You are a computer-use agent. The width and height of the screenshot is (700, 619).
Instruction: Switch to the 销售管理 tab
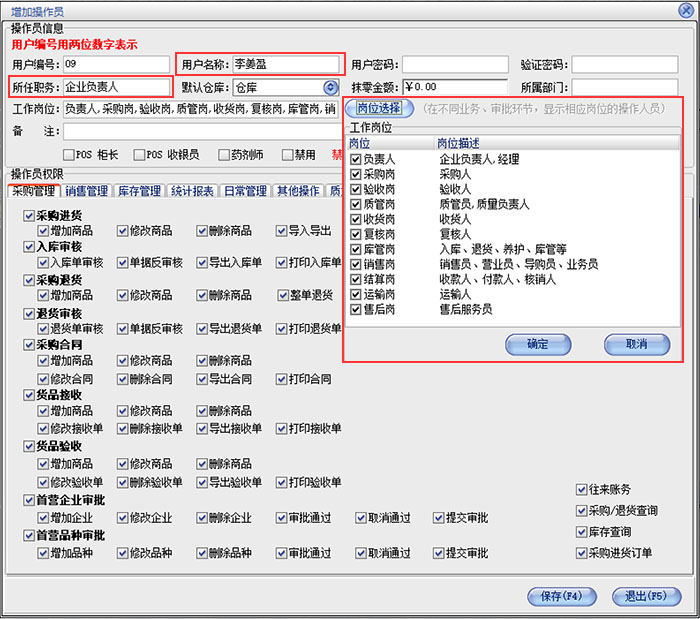[x=86, y=191]
